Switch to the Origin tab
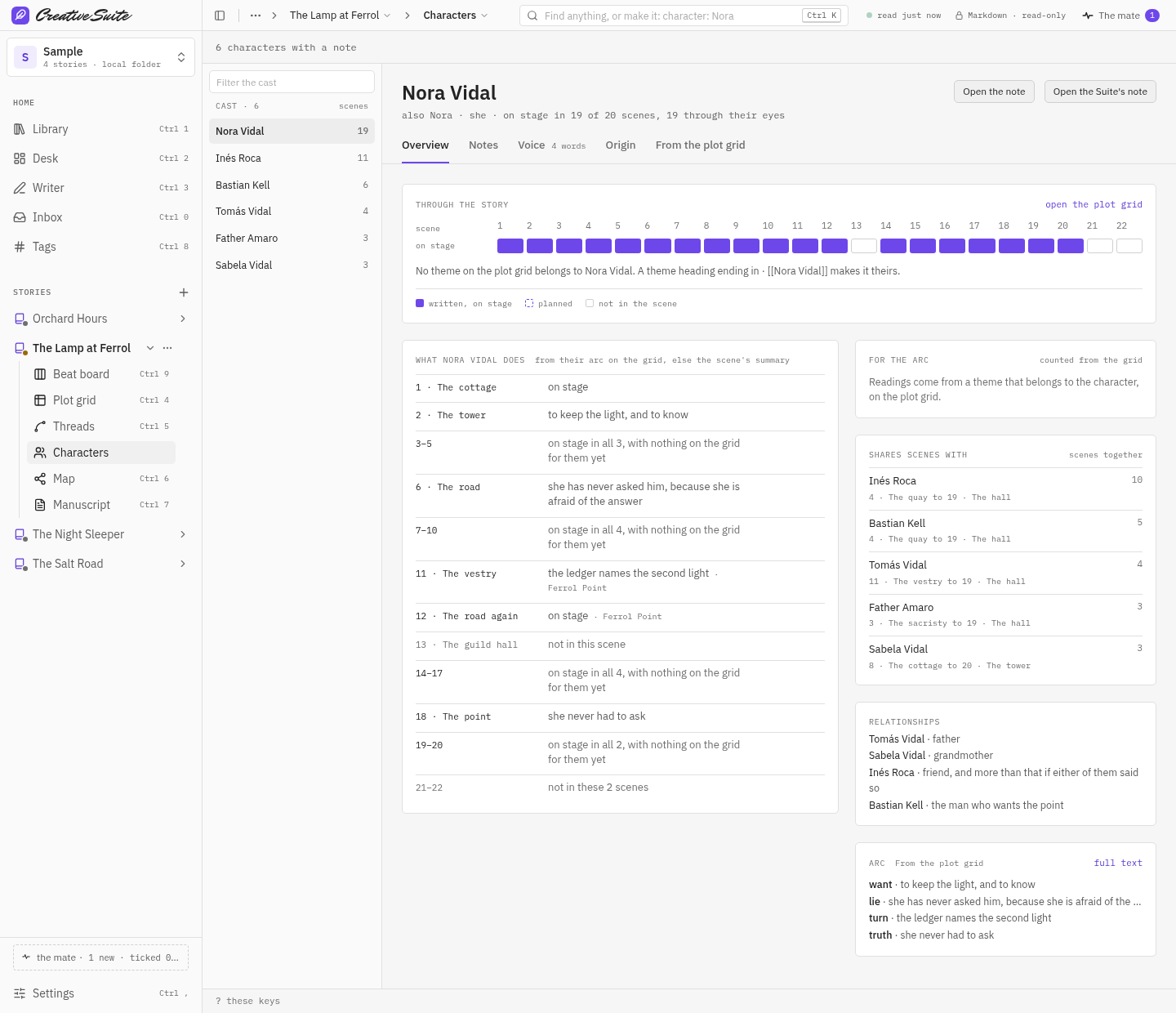The width and height of the screenshot is (1176, 1013). tap(621, 145)
